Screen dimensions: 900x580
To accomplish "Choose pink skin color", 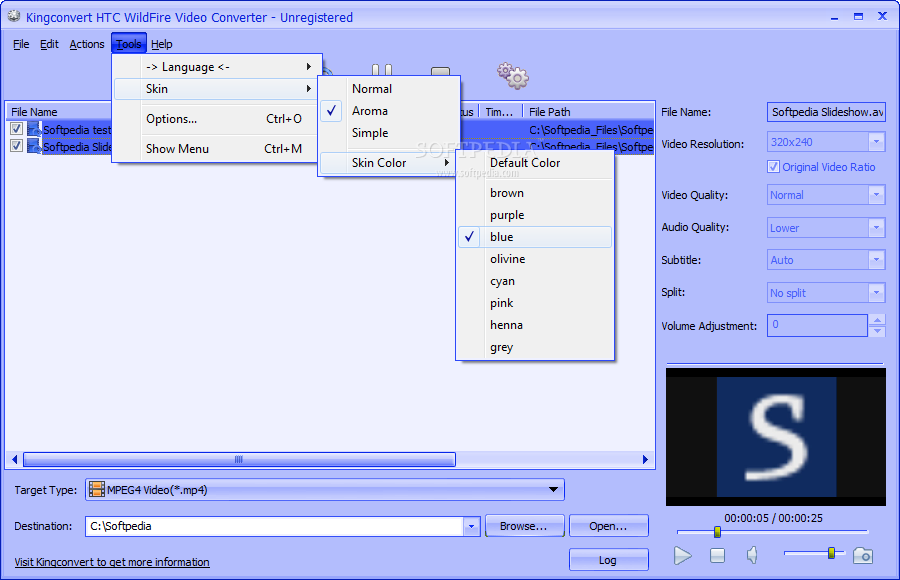I will click(x=535, y=303).
